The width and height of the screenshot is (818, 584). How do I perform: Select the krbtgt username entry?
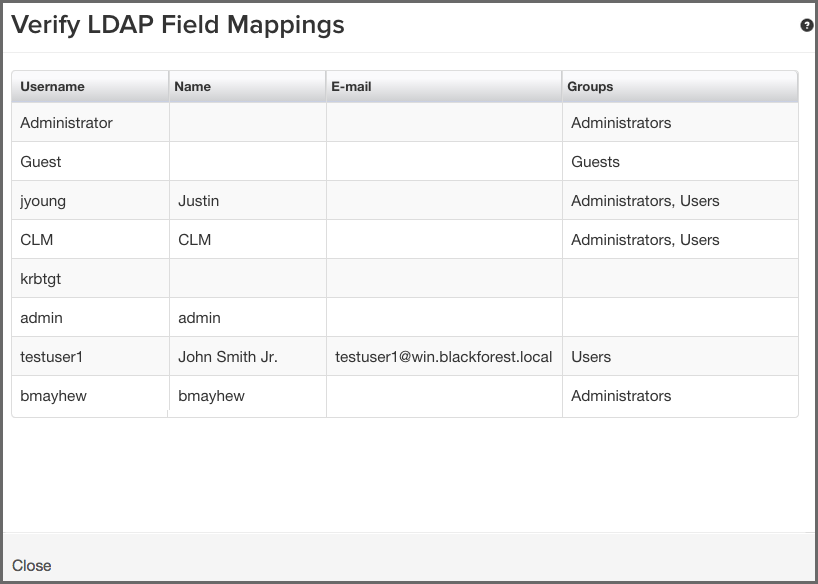click(x=41, y=278)
